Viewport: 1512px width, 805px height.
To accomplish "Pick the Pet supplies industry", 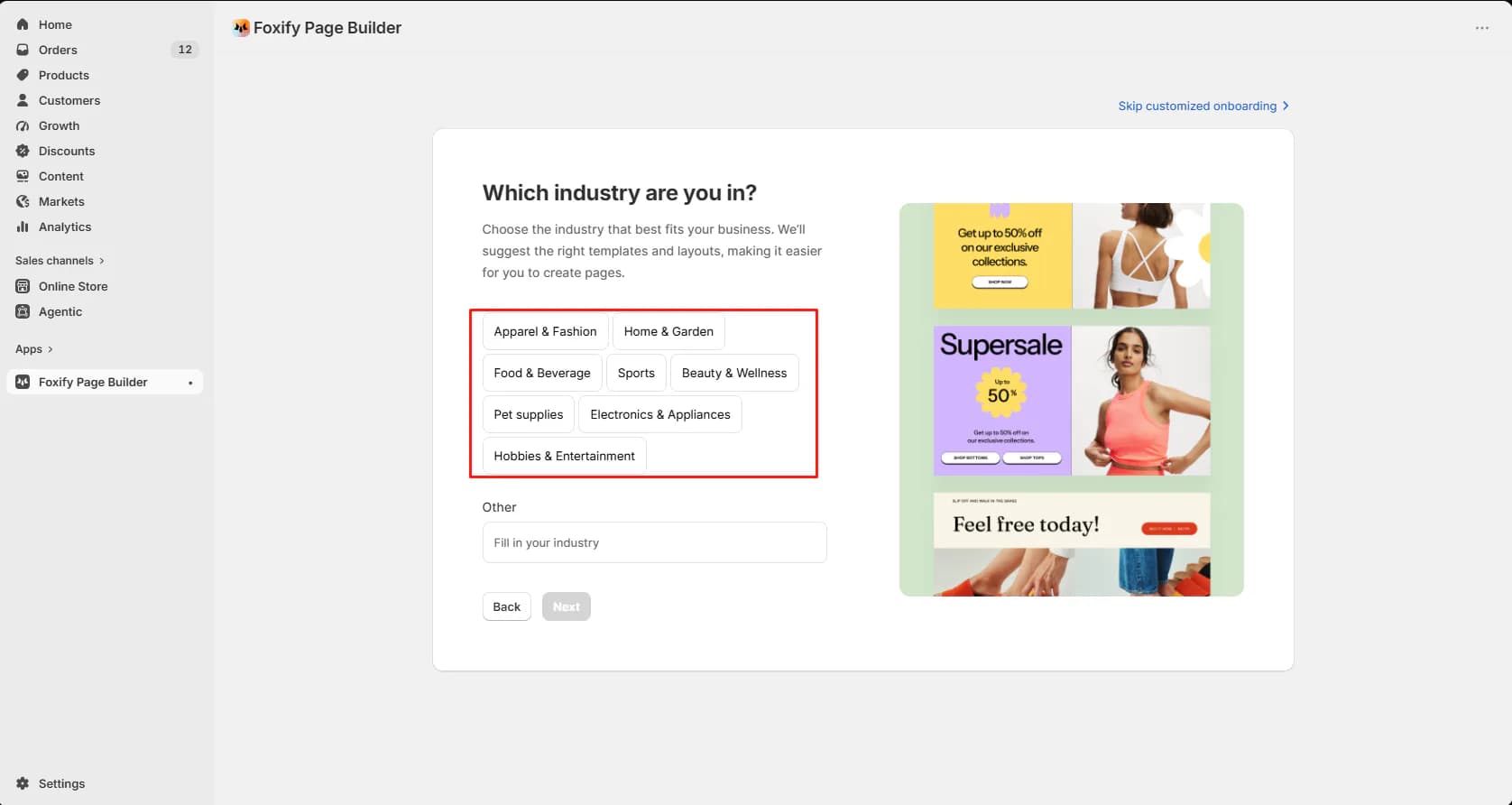I will [528, 414].
